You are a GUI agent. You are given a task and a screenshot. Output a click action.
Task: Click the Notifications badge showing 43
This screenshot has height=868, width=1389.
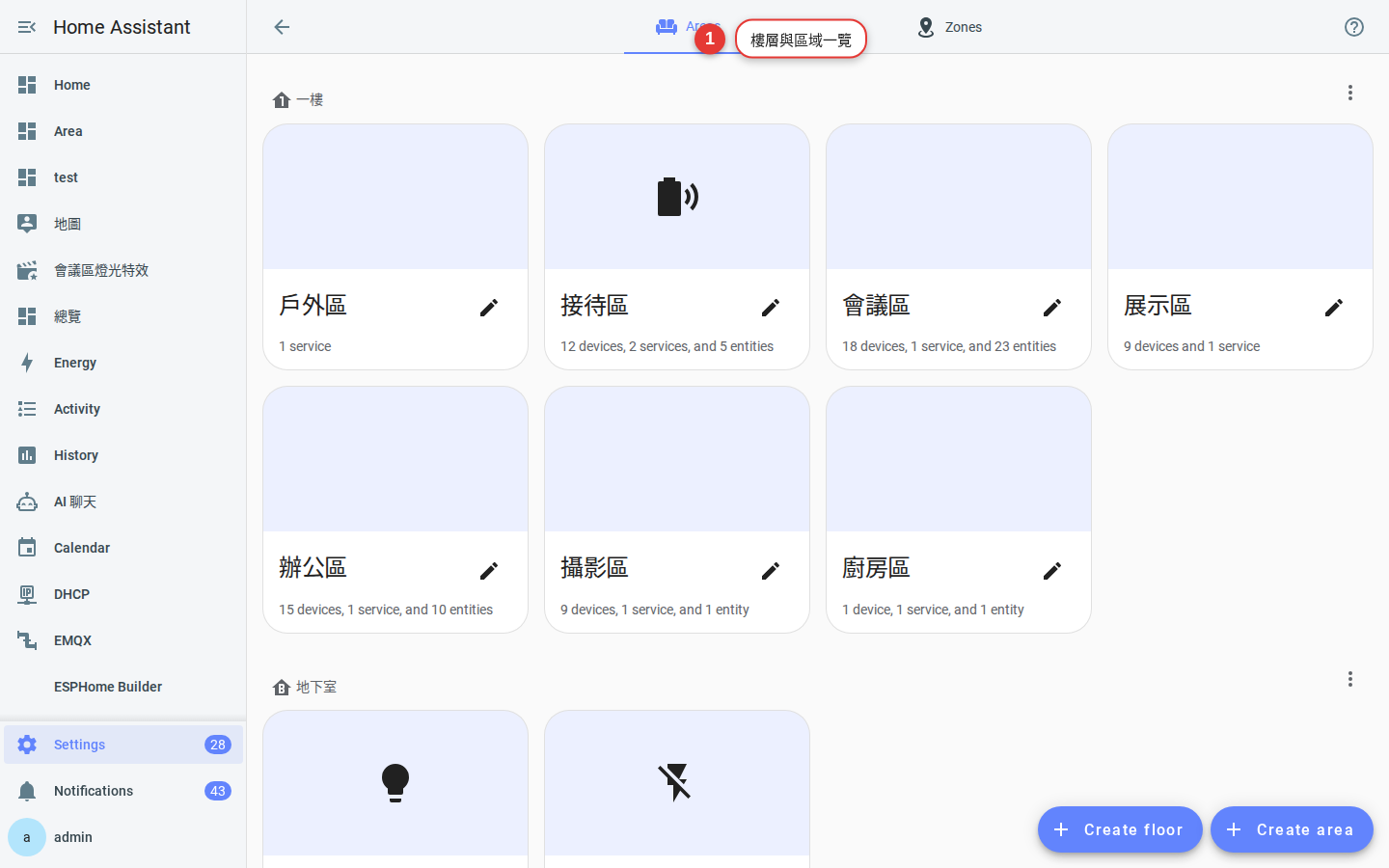[x=218, y=791]
